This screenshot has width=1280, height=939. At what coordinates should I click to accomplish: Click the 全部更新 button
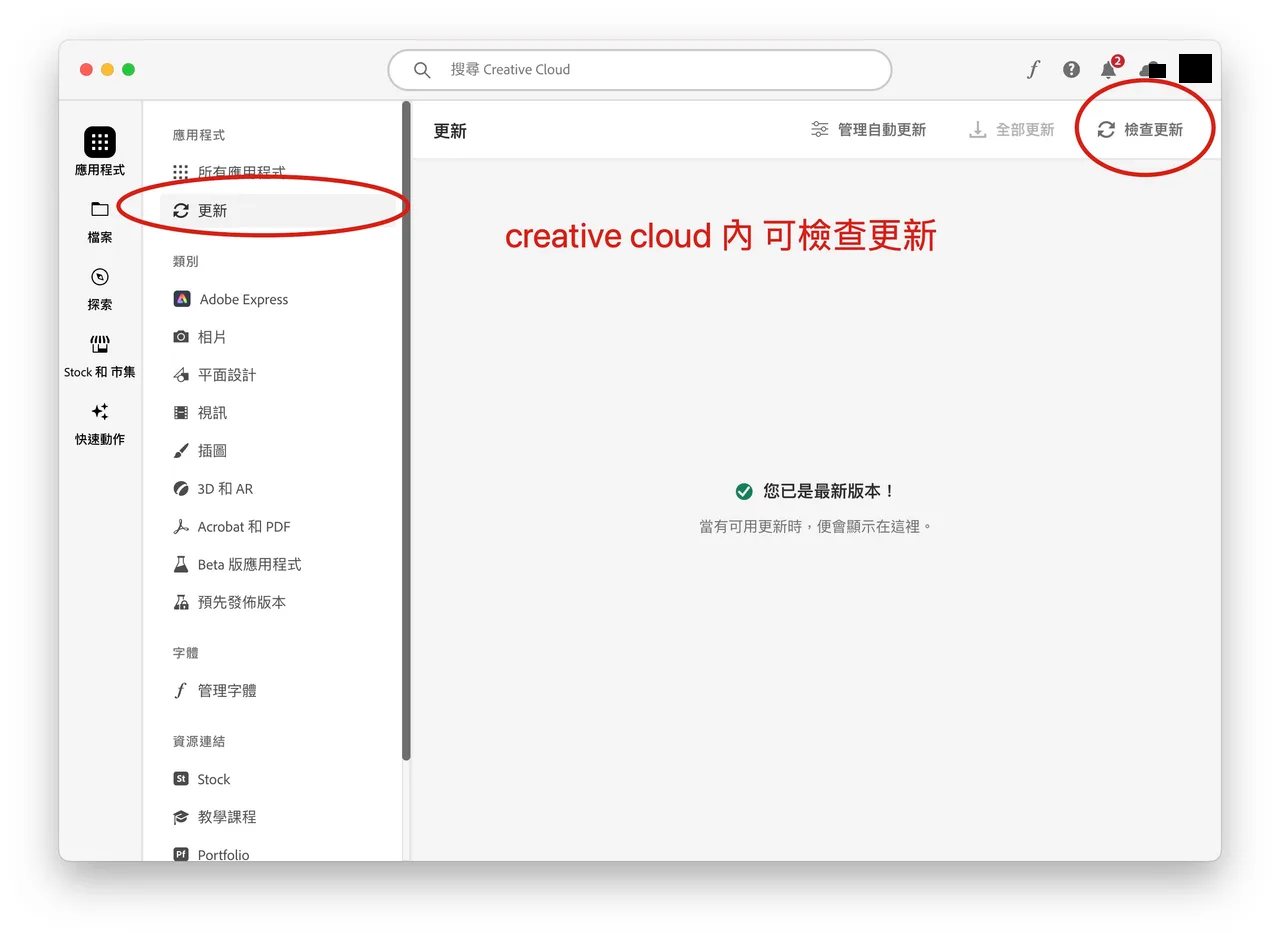(x=1011, y=130)
